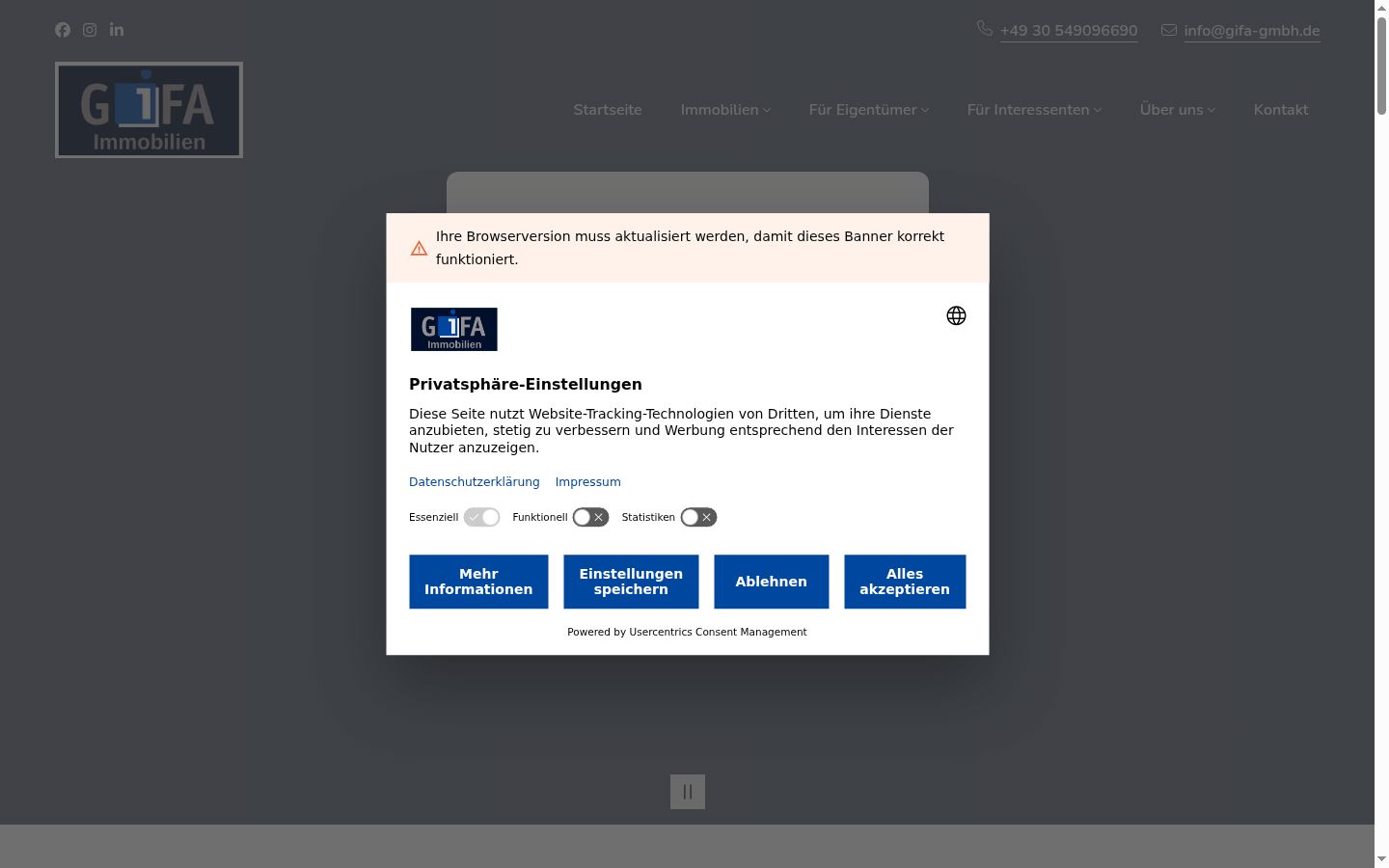
Task: Go to Startseite
Action: (608, 110)
